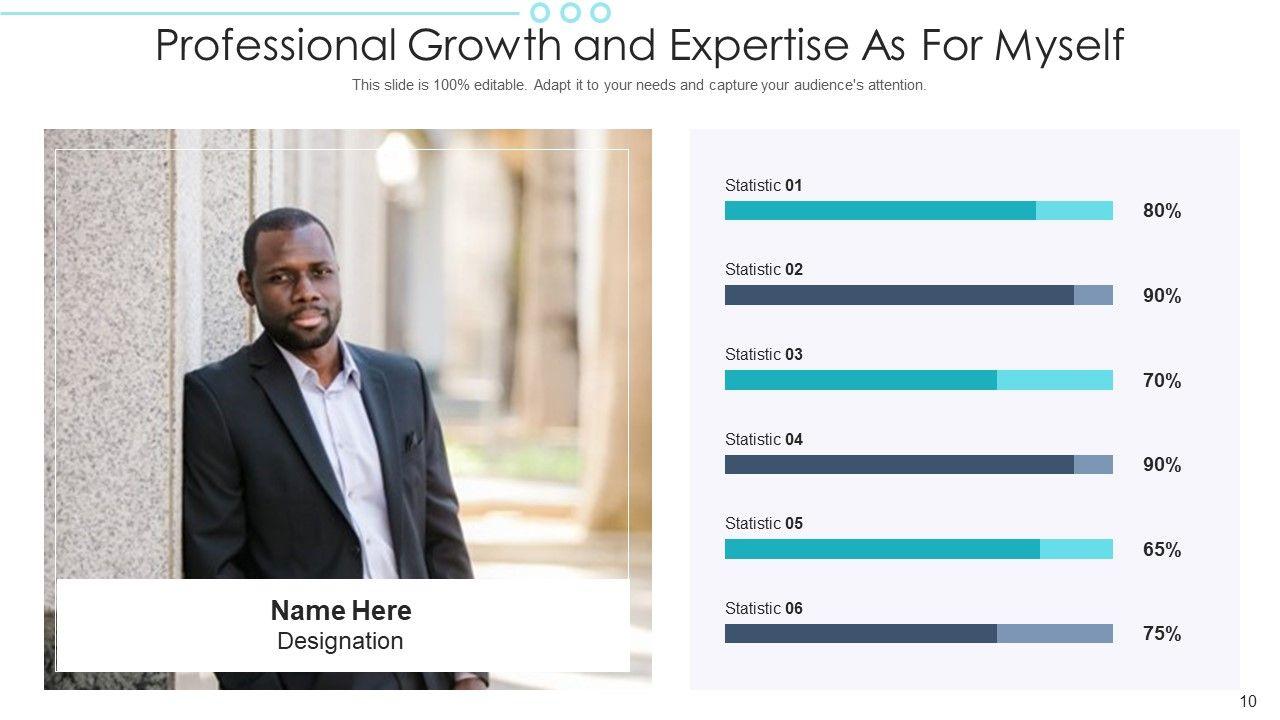This screenshot has height=720, width=1280.
Task: Select the 65% value label
Action: (1162, 550)
